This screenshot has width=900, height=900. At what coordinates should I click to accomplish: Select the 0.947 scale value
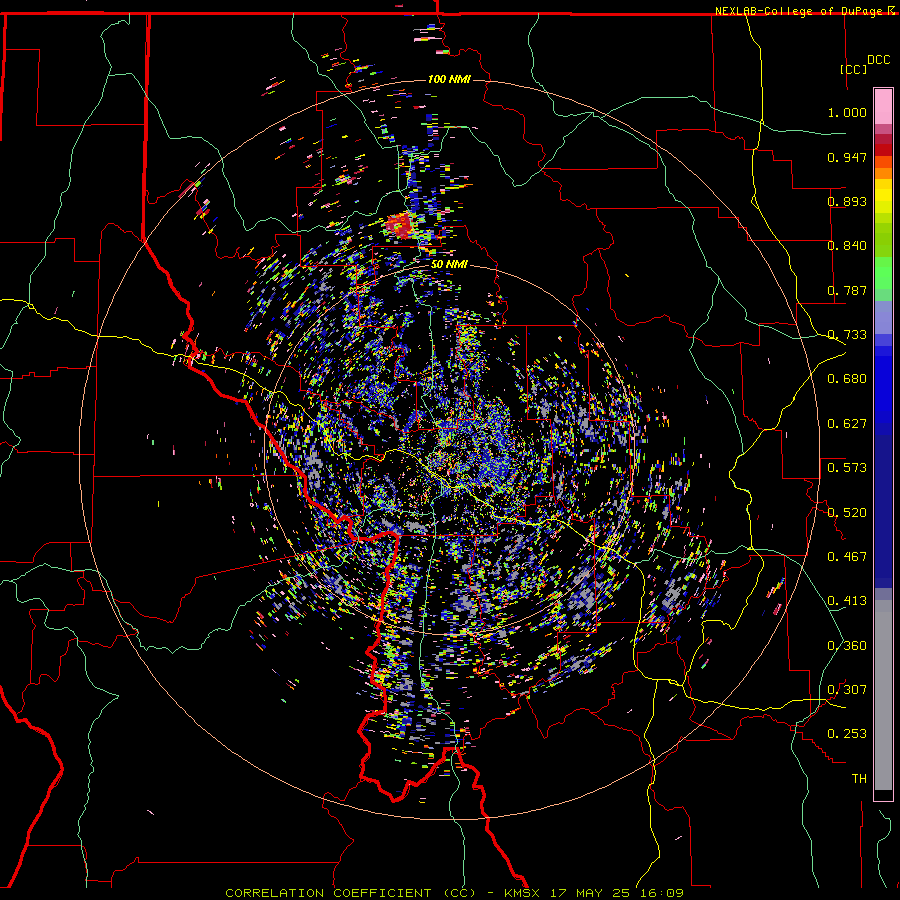click(847, 157)
